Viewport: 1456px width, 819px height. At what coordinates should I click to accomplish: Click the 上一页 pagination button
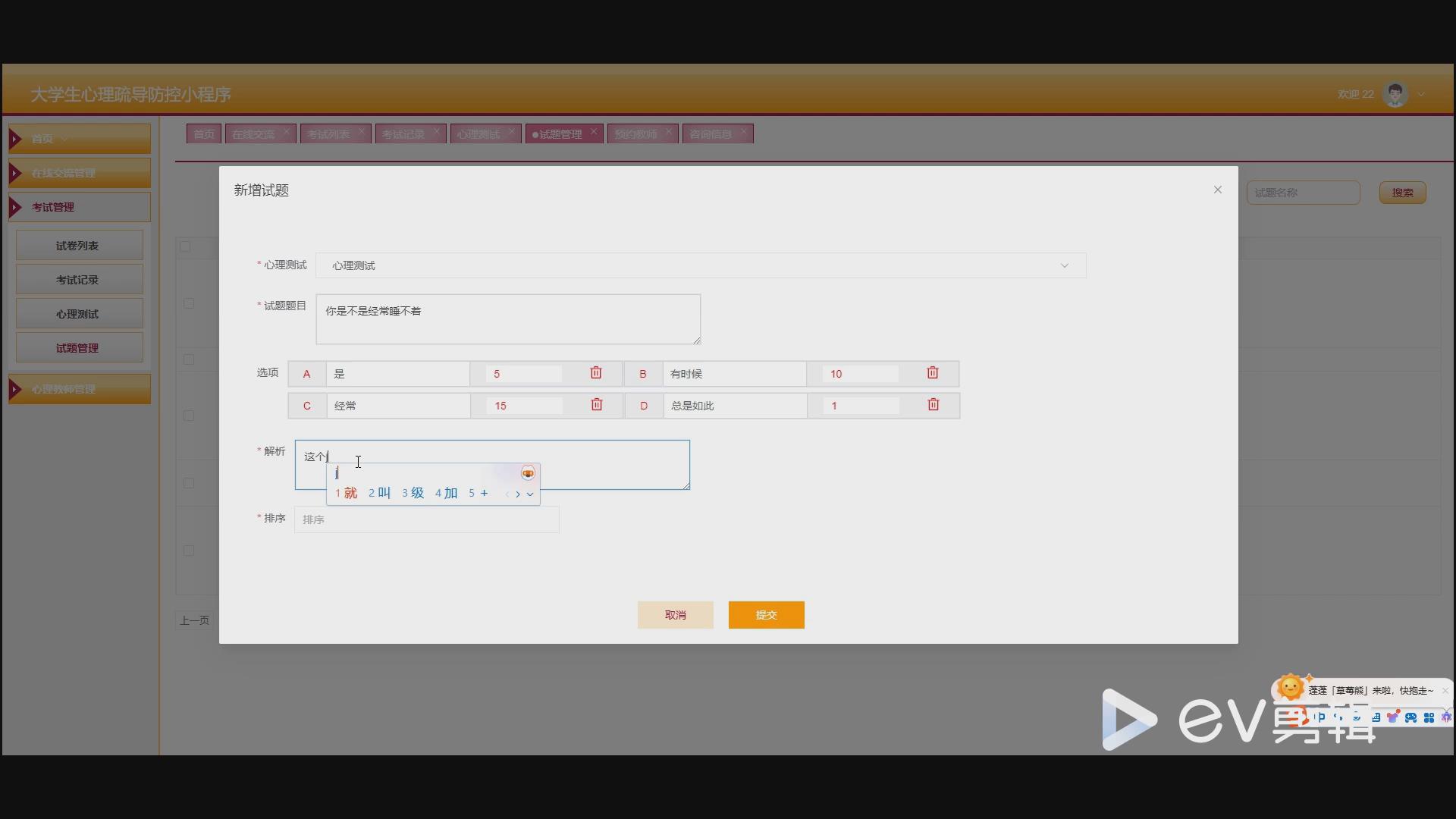195,620
